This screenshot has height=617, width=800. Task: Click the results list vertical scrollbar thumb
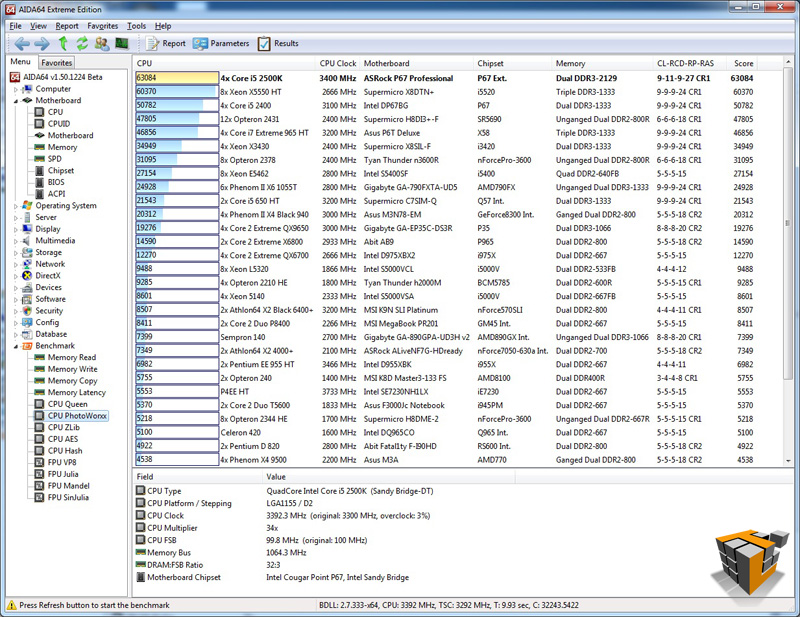[x=788, y=222]
